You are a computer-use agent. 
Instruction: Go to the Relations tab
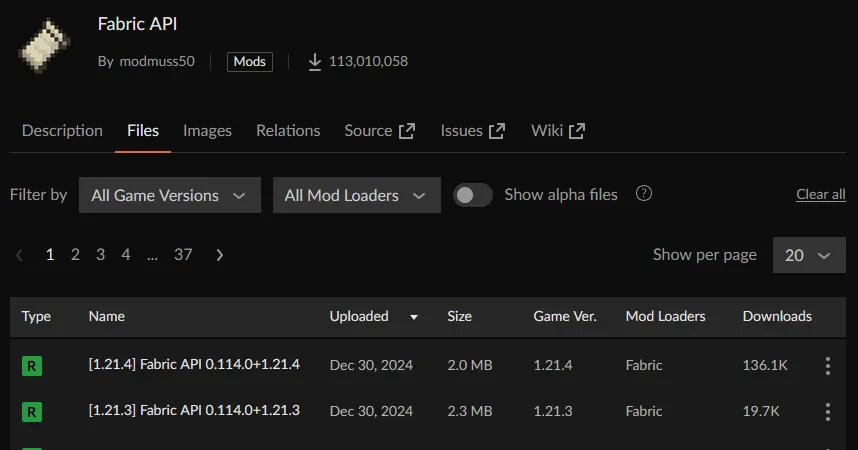coord(288,131)
